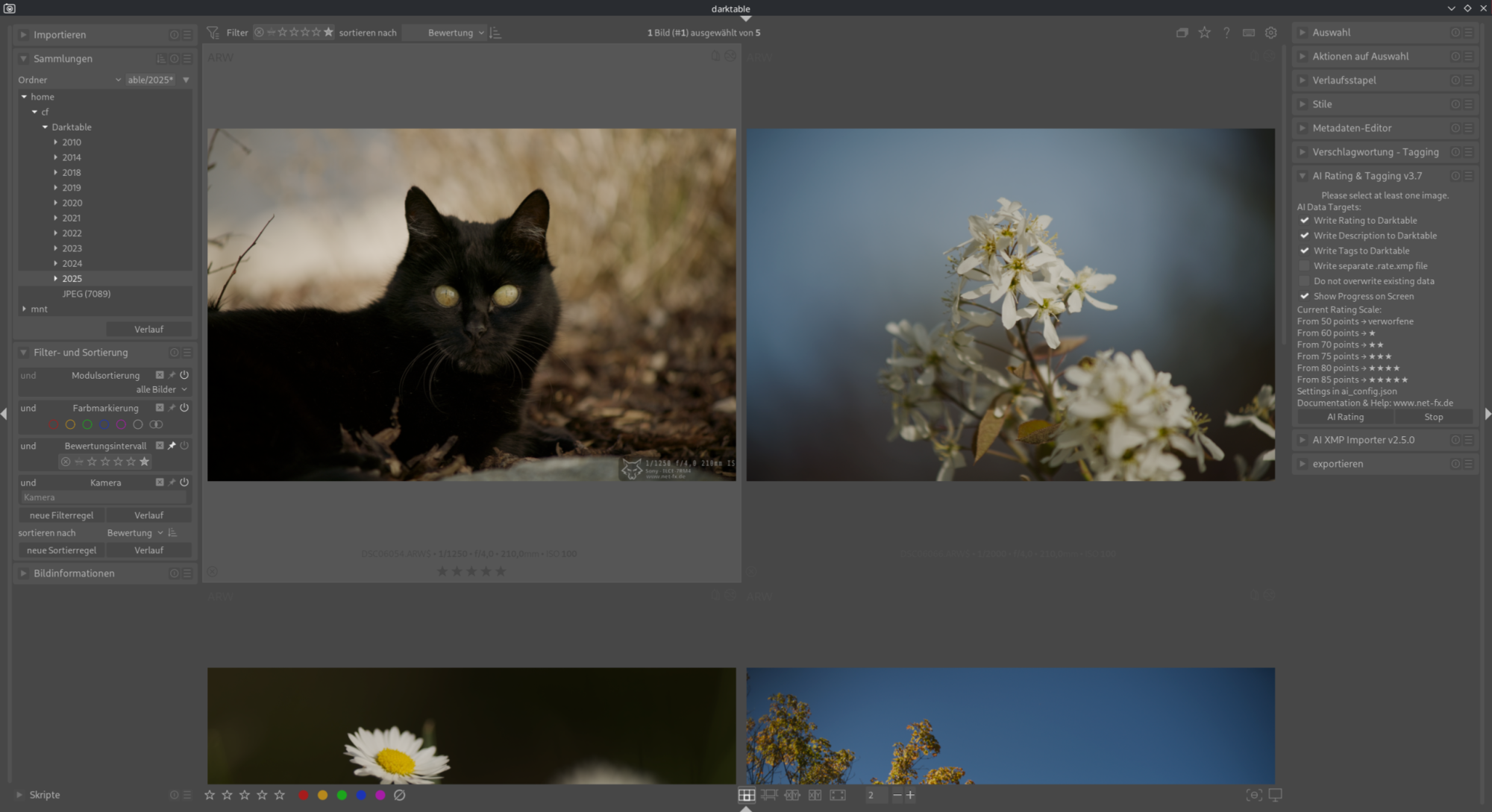
Task: Toggle grouped images expand icon in top bar
Action: 1182,33
